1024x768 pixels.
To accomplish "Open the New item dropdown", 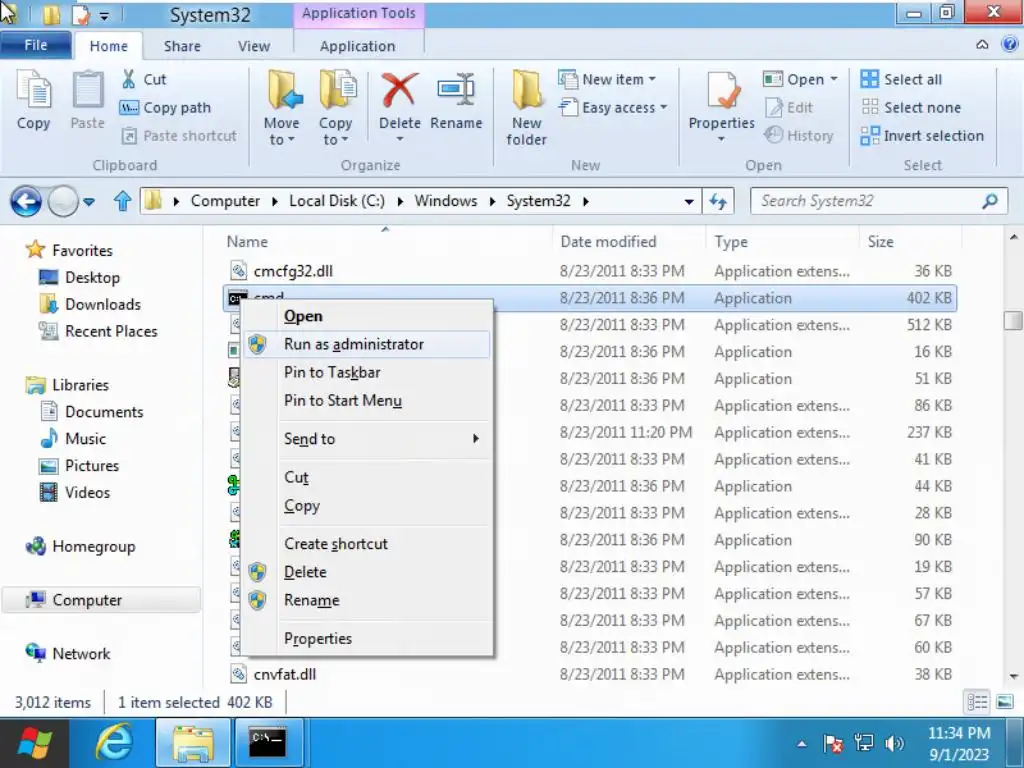I will click(x=607, y=79).
